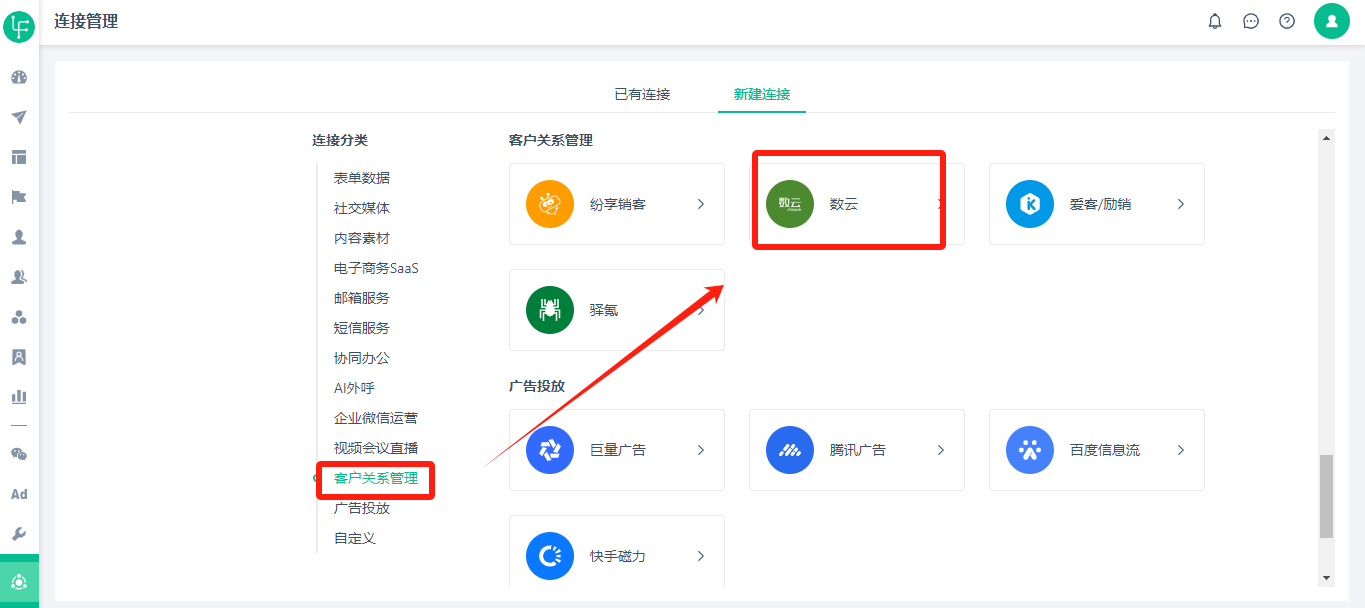Expand the 驿氪 card arrow

point(701,310)
